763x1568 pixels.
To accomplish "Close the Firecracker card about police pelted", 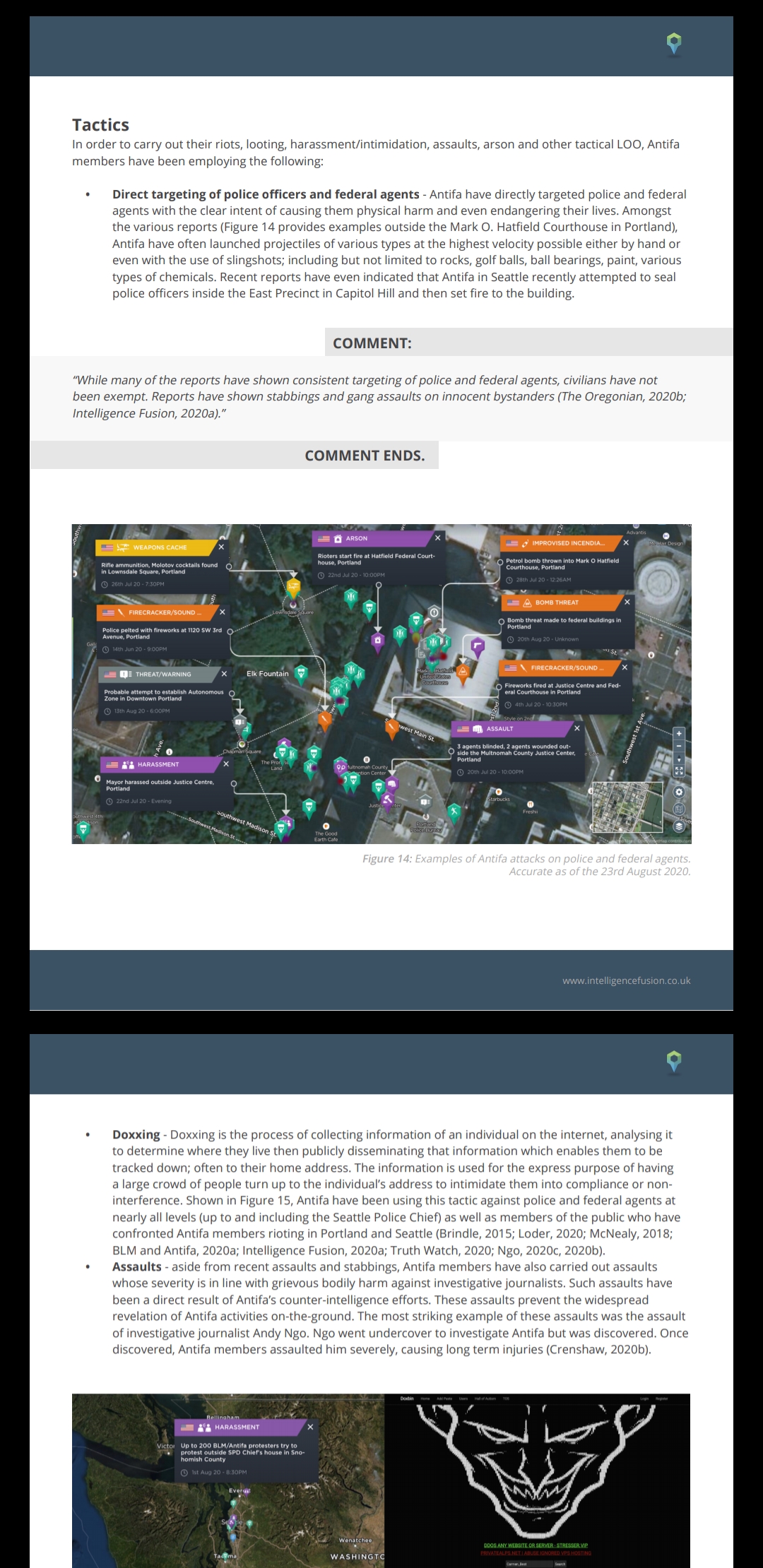I will [x=222, y=612].
